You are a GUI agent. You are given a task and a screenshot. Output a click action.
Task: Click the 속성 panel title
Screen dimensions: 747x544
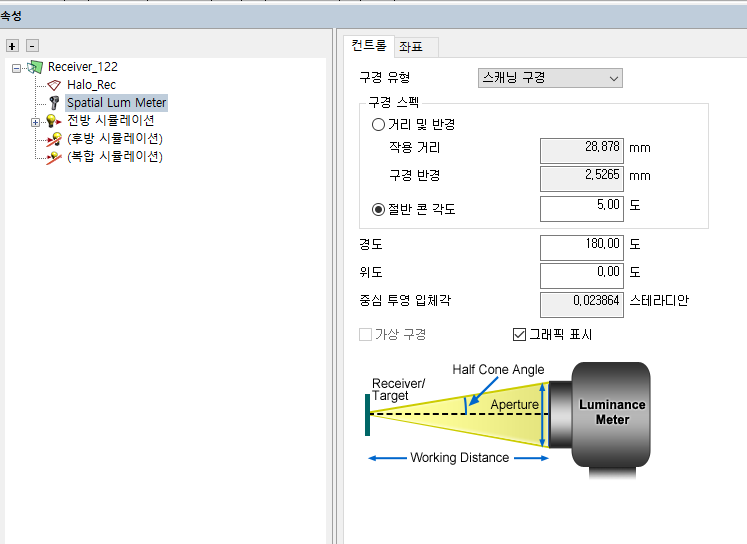[11, 16]
